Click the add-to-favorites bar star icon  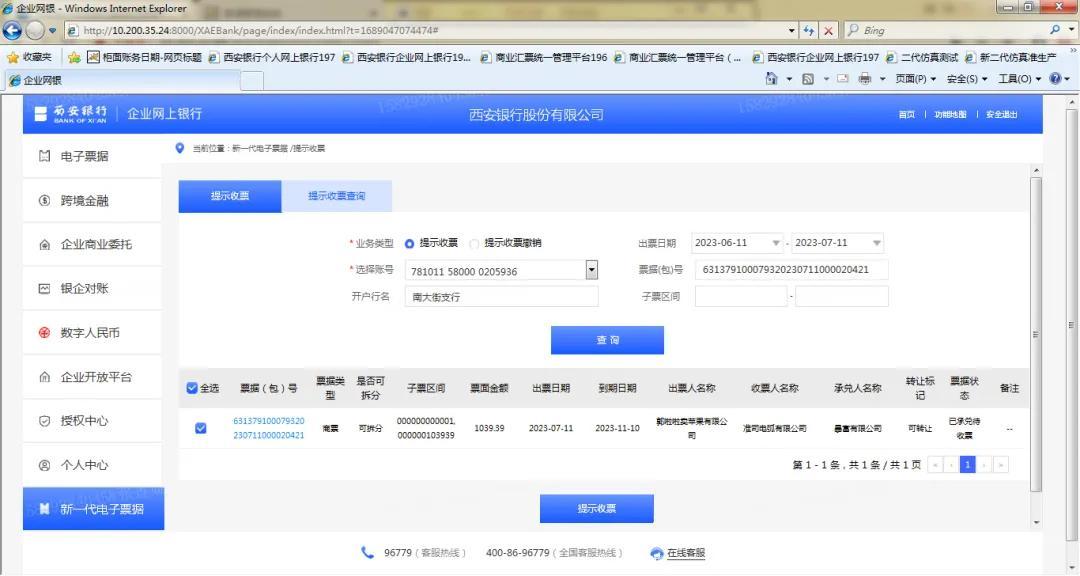tap(74, 57)
